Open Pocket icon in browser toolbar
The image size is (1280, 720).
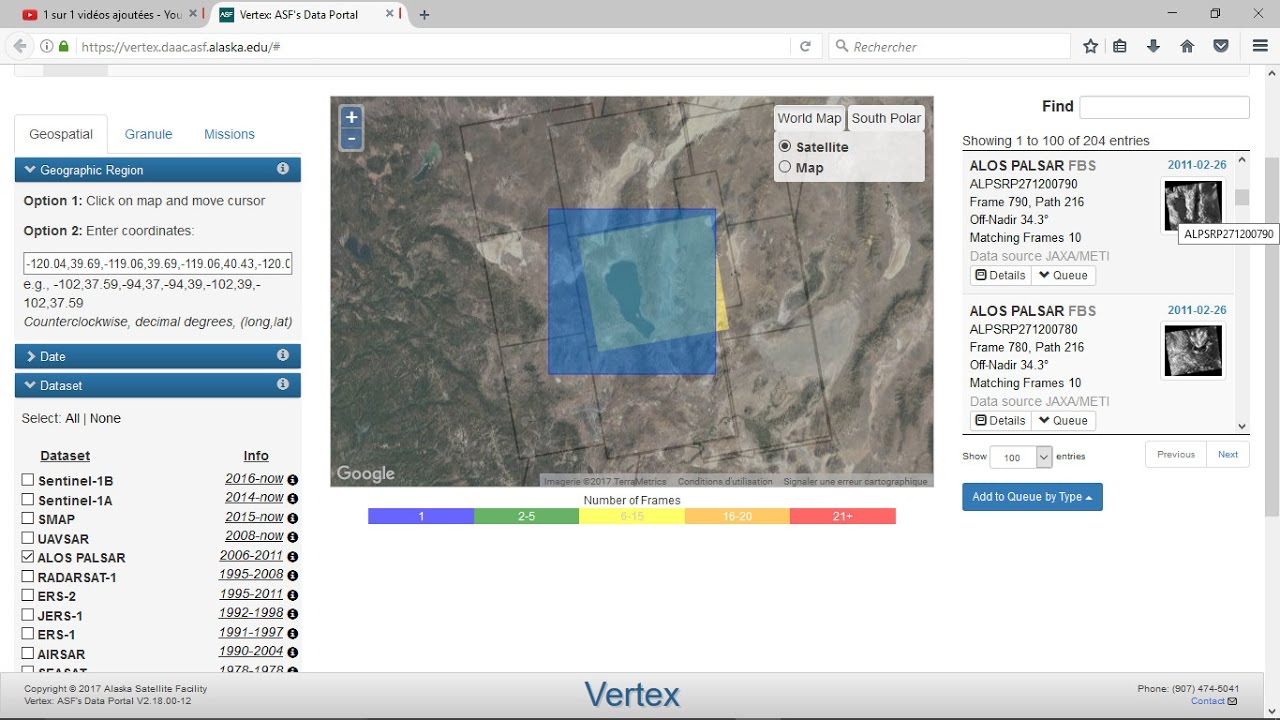(1221, 46)
